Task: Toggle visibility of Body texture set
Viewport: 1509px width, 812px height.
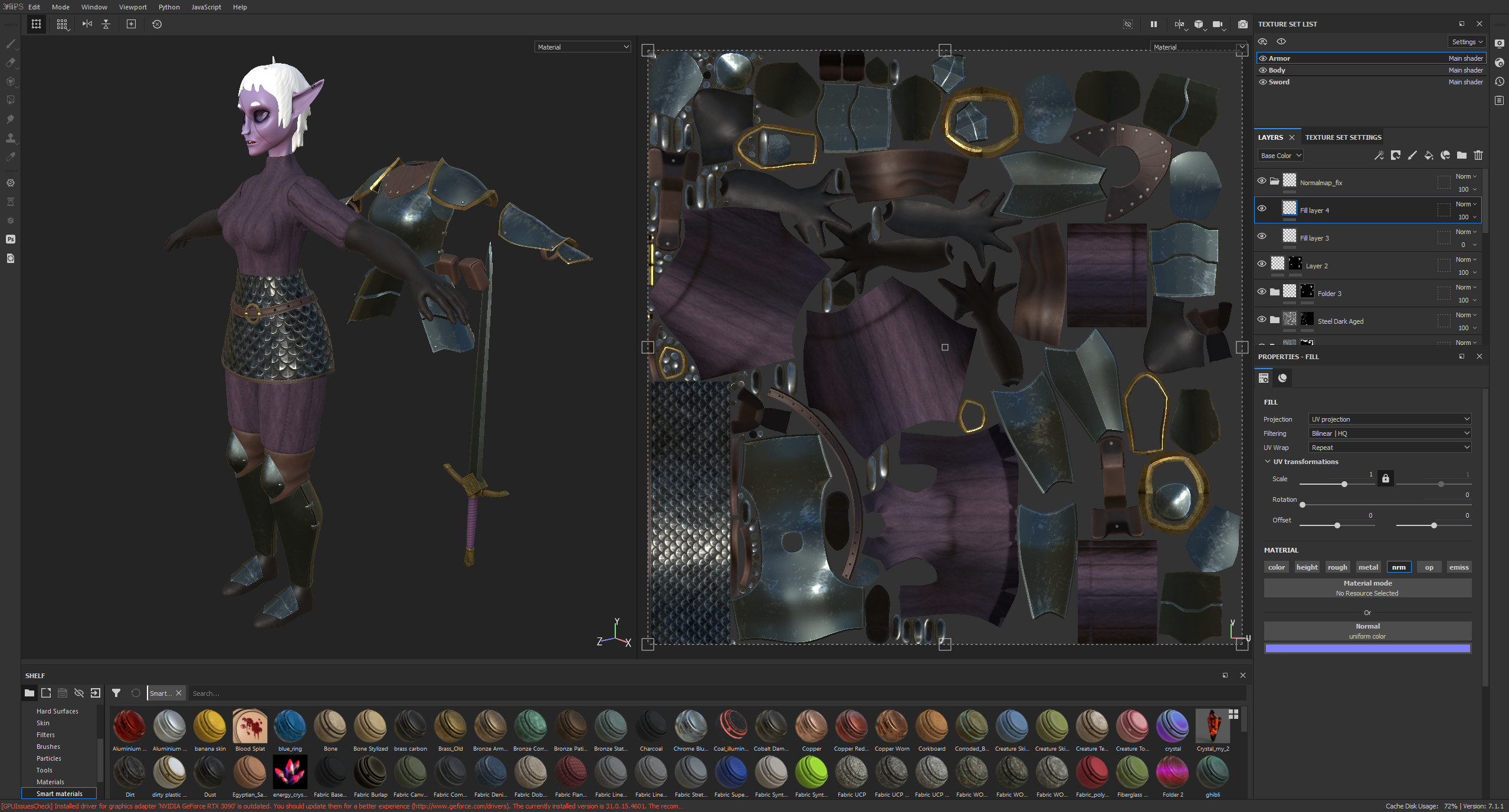Action: [x=1263, y=70]
